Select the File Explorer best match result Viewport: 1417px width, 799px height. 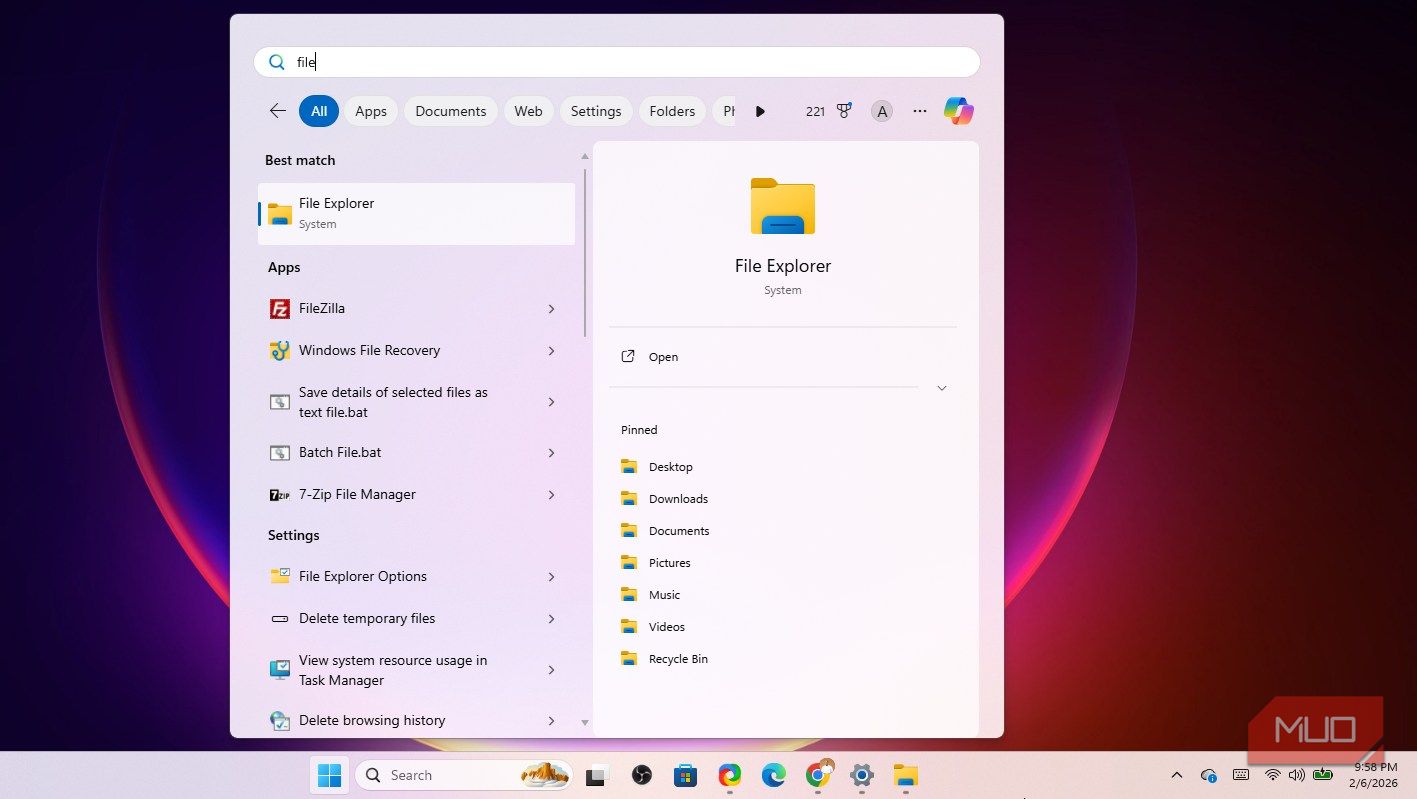point(416,213)
